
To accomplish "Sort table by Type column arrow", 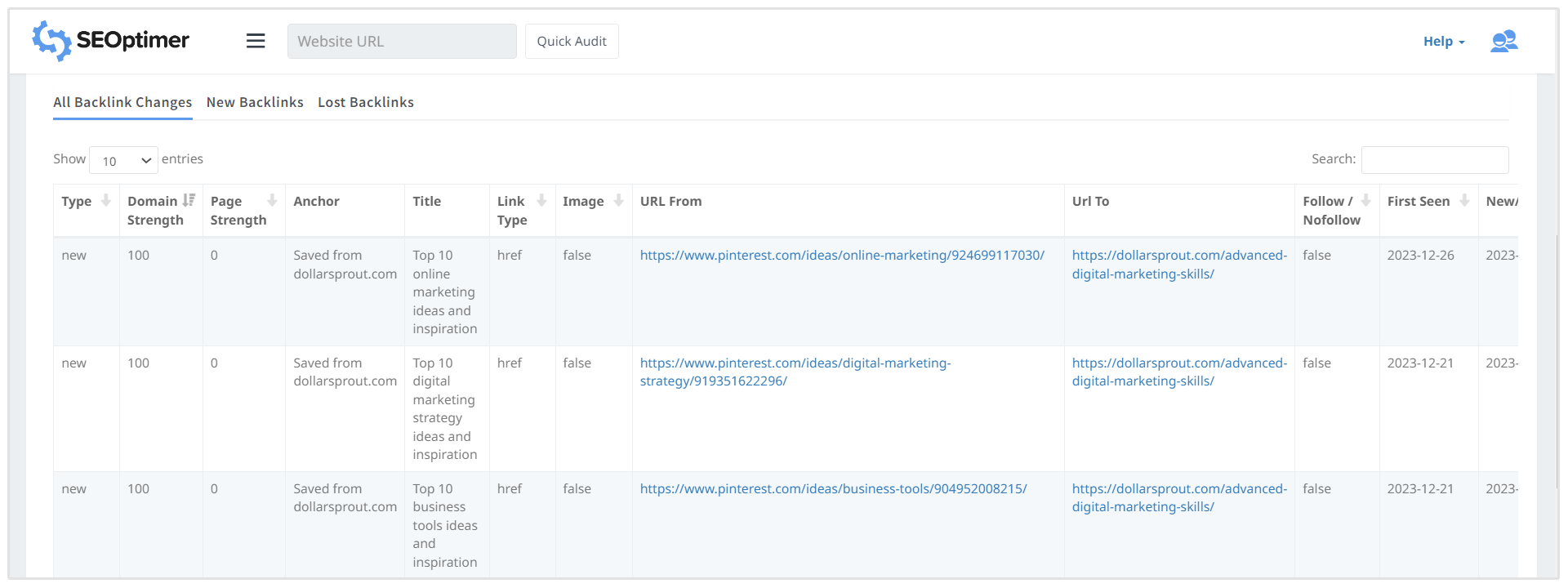I will pos(105,201).
